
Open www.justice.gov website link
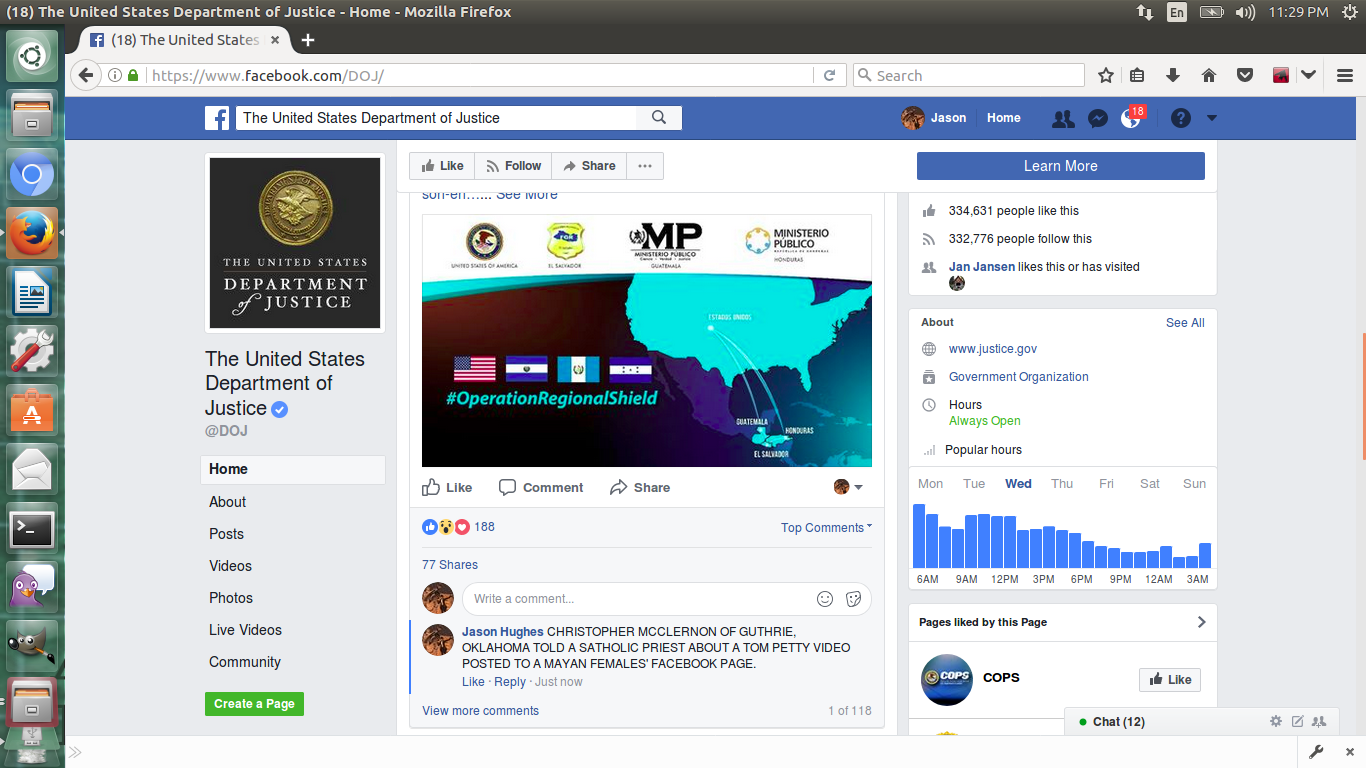[993, 349]
